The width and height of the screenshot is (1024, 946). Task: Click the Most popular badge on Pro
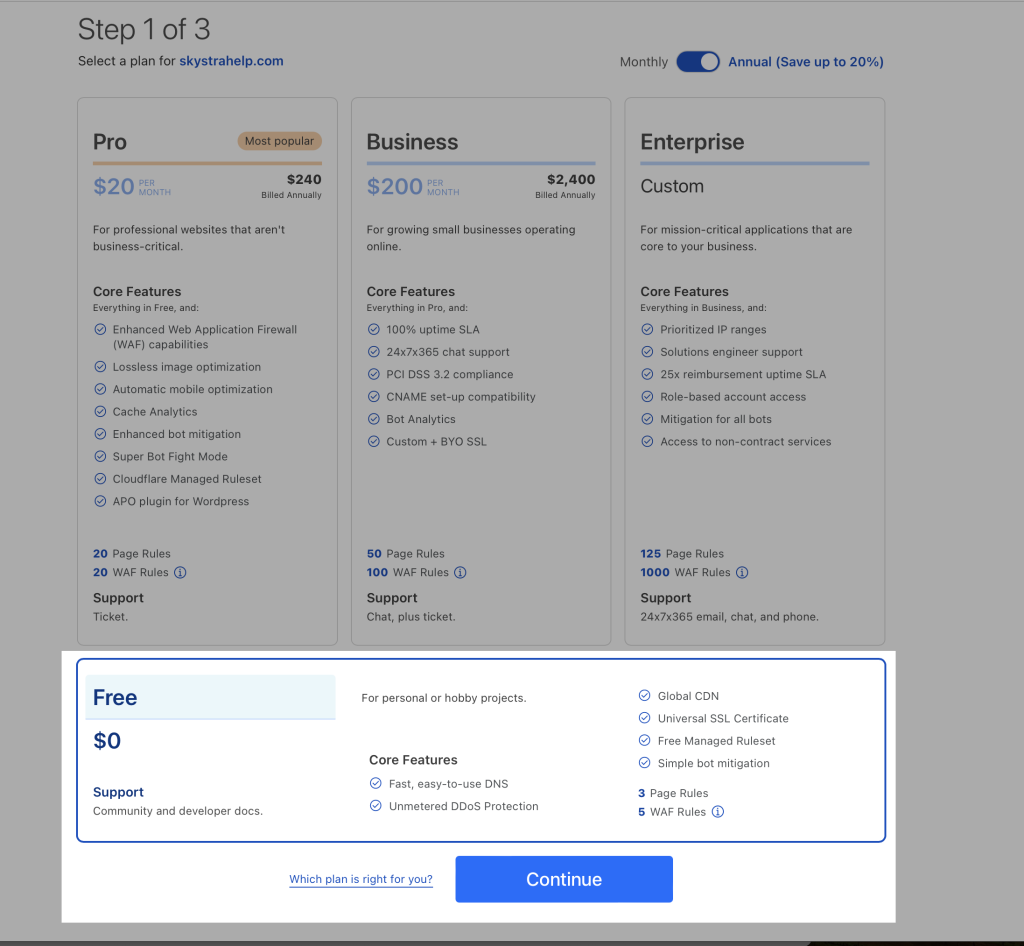(279, 141)
